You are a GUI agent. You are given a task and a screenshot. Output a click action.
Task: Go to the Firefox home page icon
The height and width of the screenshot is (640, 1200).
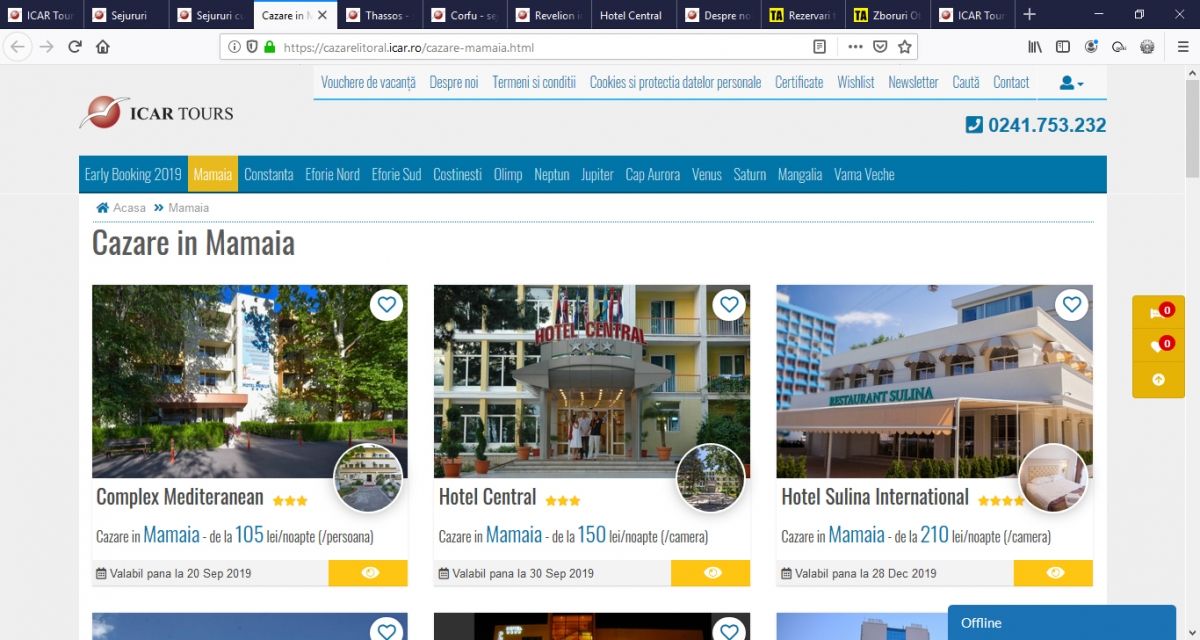(x=102, y=47)
